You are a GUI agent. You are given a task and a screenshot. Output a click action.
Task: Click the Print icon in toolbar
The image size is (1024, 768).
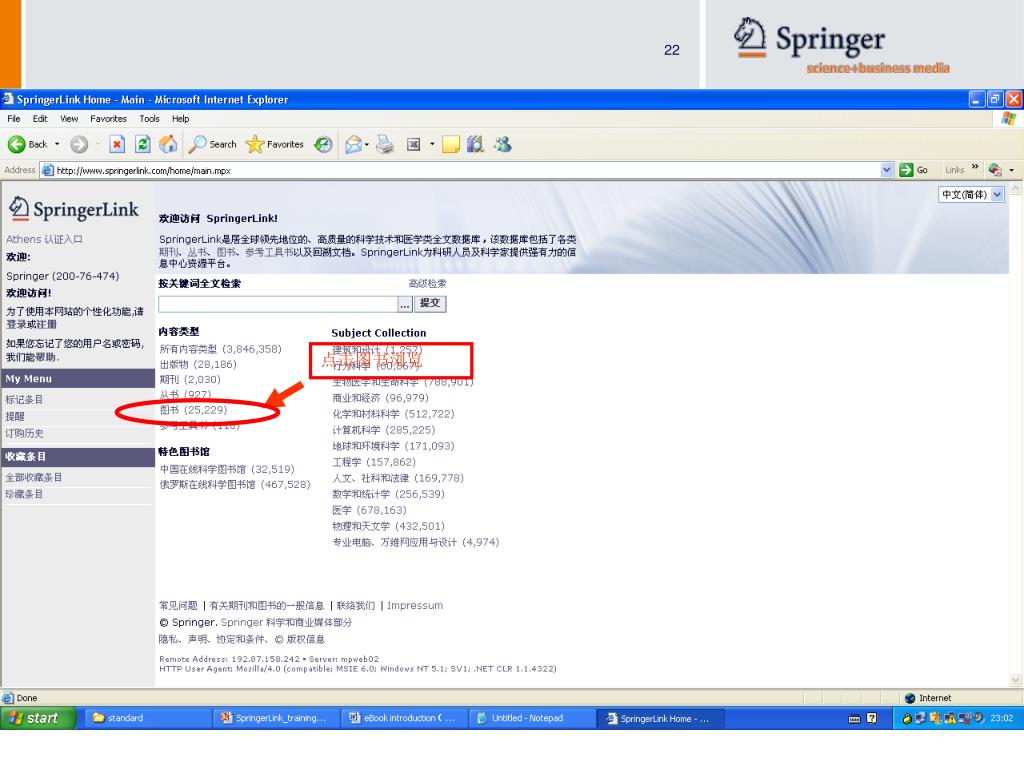coord(385,144)
